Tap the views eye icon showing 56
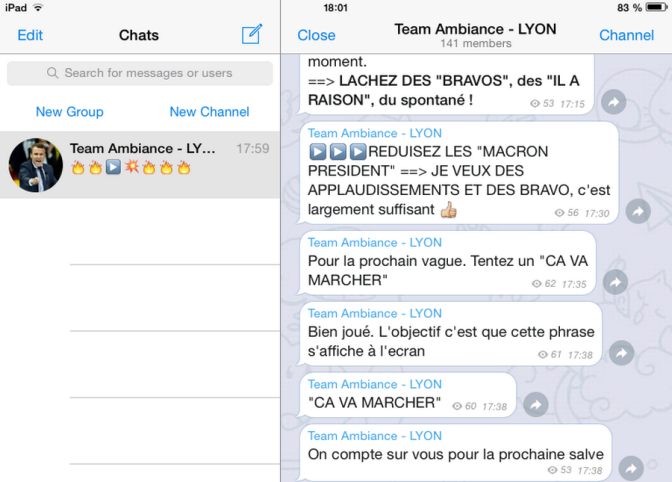The image size is (672, 482). point(559,213)
